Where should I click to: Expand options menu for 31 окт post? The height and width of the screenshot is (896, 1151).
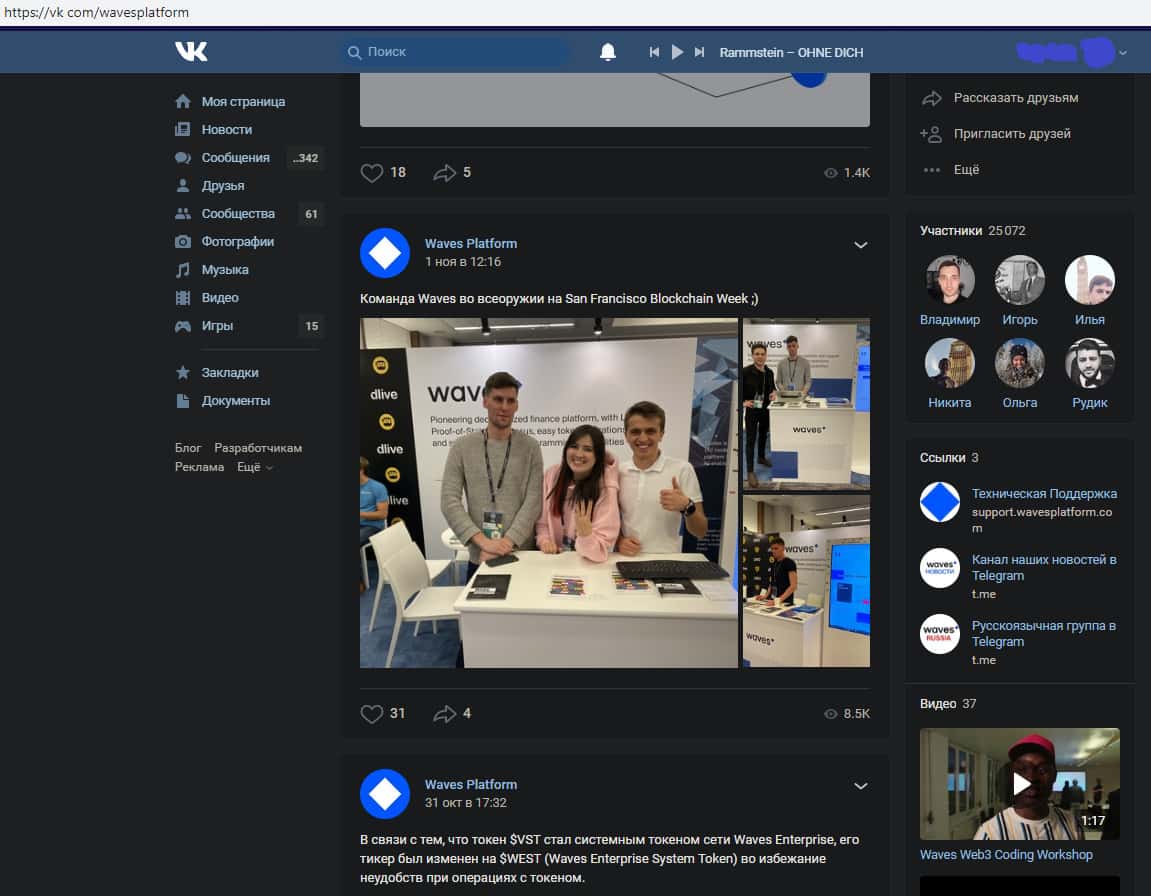click(x=860, y=786)
